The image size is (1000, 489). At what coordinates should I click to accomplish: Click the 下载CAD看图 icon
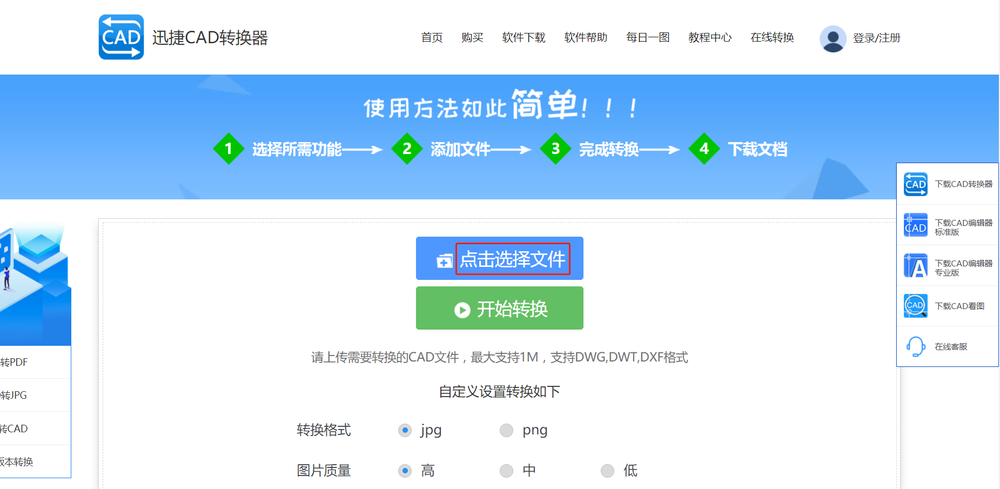pos(916,306)
